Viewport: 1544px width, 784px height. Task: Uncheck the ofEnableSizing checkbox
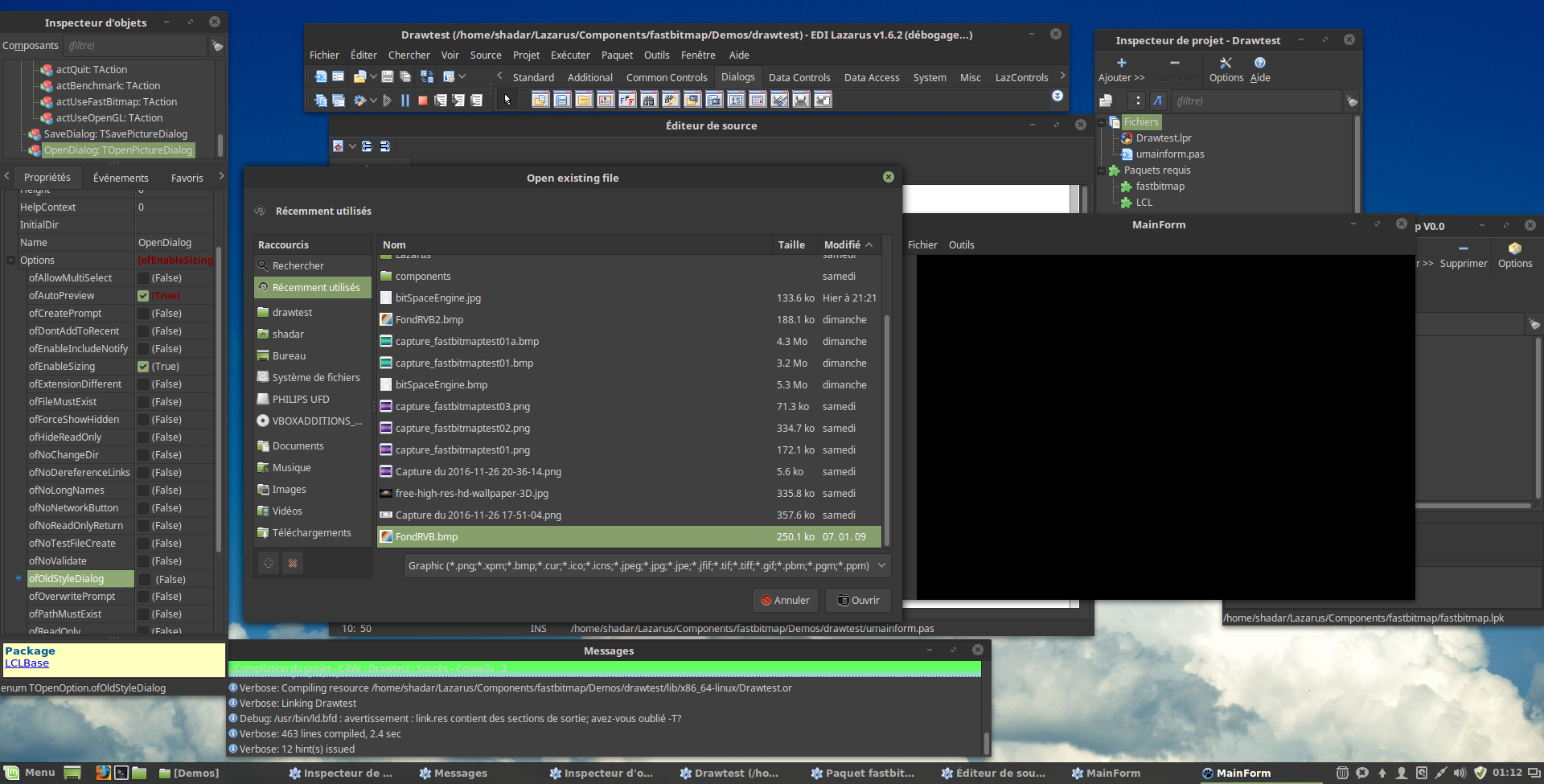click(143, 367)
